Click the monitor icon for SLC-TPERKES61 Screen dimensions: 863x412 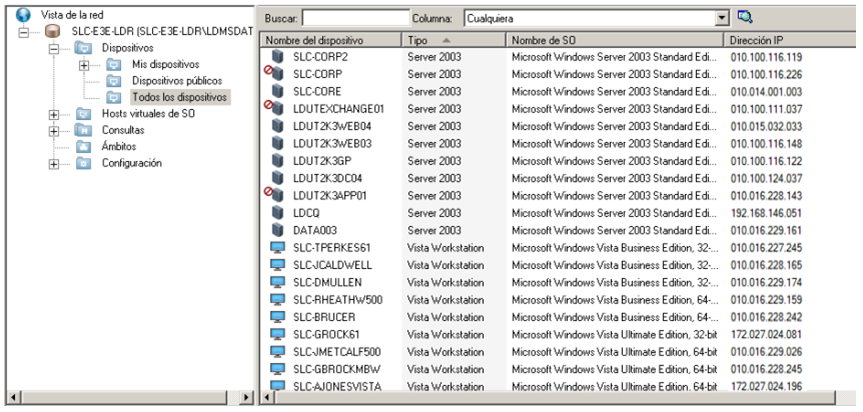click(x=278, y=247)
